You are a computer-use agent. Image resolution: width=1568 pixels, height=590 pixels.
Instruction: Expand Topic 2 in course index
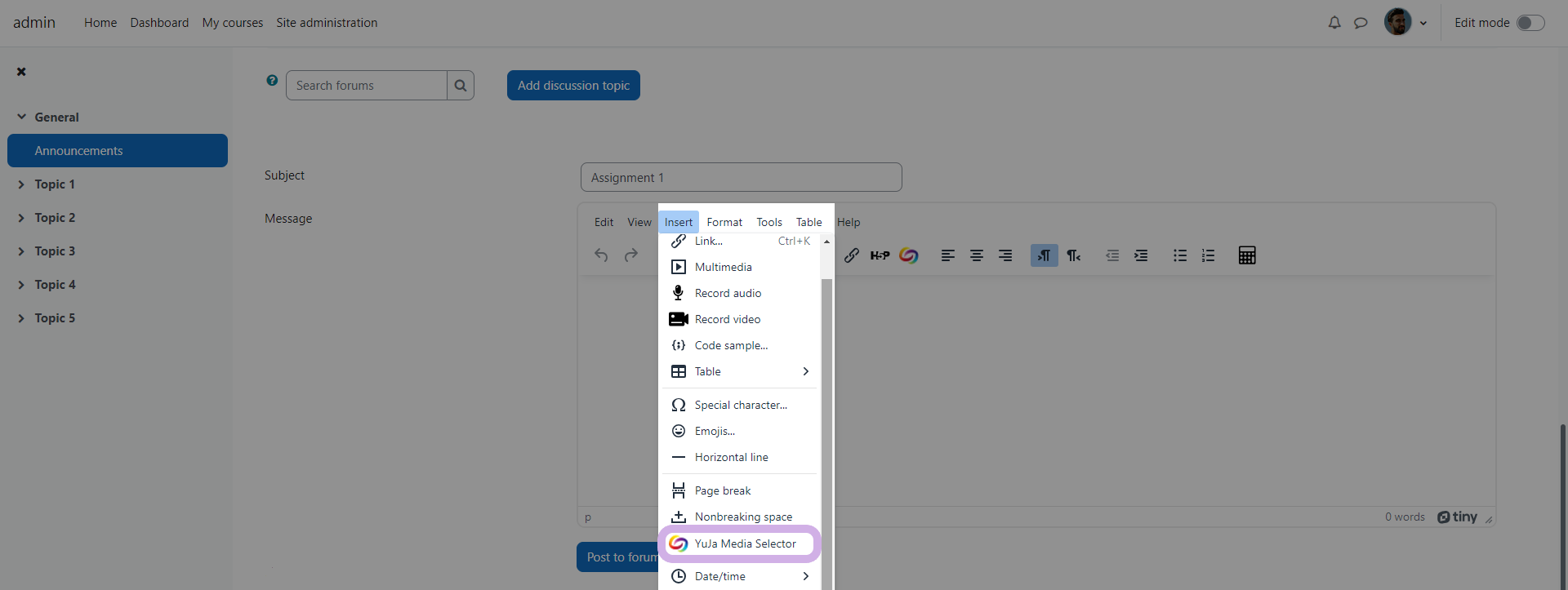tap(22, 218)
